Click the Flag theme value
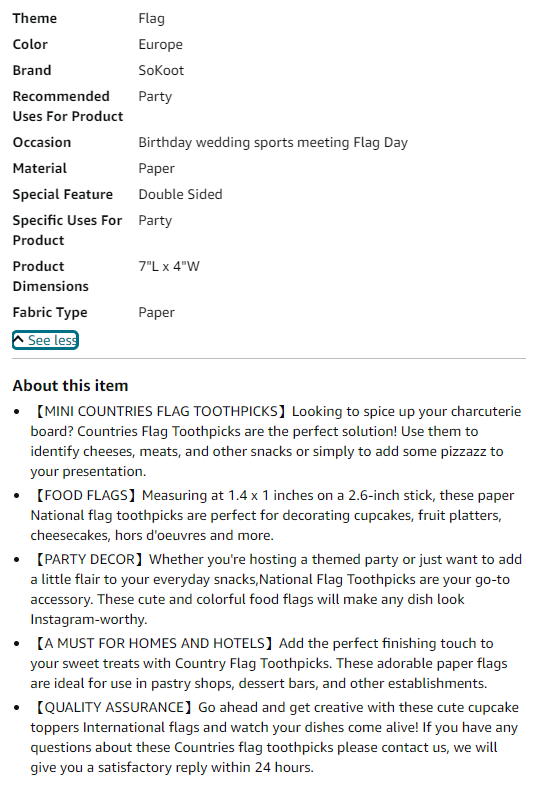 tap(152, 19)
